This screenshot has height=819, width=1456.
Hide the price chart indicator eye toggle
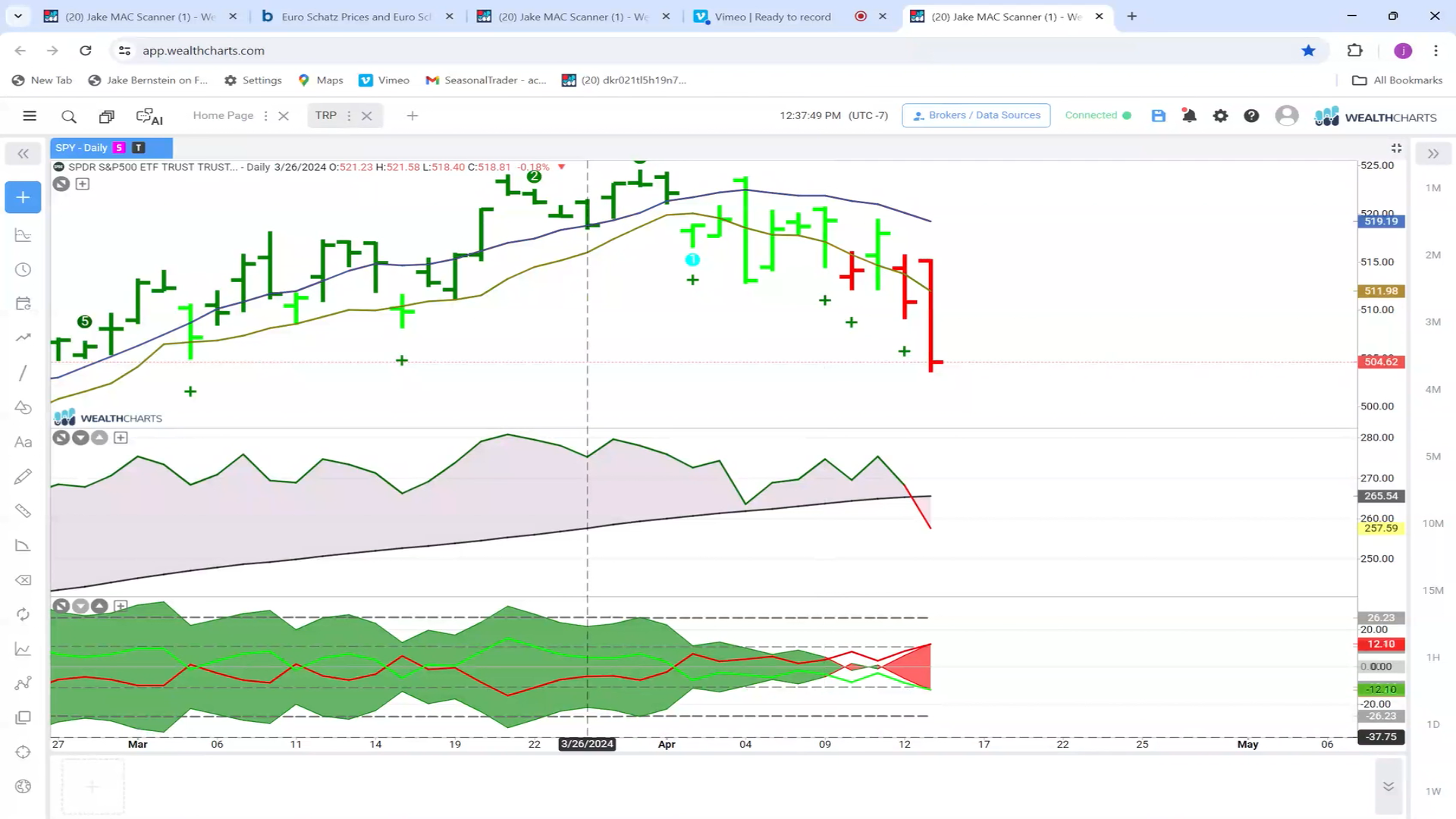pyautogui.click(x=61, y=184)
